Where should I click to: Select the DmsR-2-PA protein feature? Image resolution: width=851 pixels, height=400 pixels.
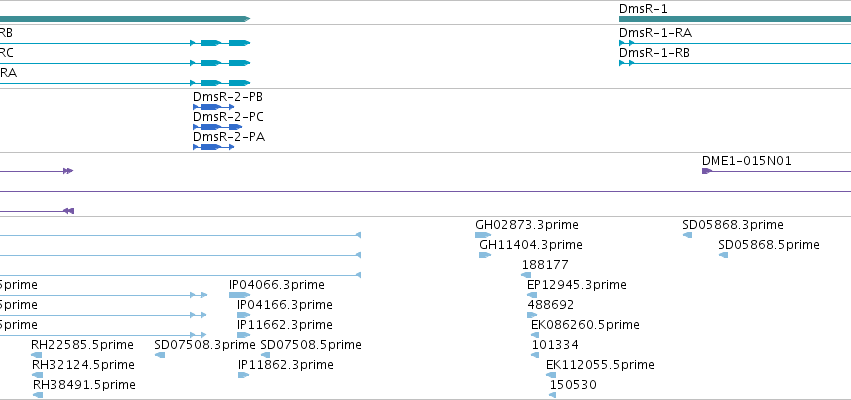pos(213,147)
